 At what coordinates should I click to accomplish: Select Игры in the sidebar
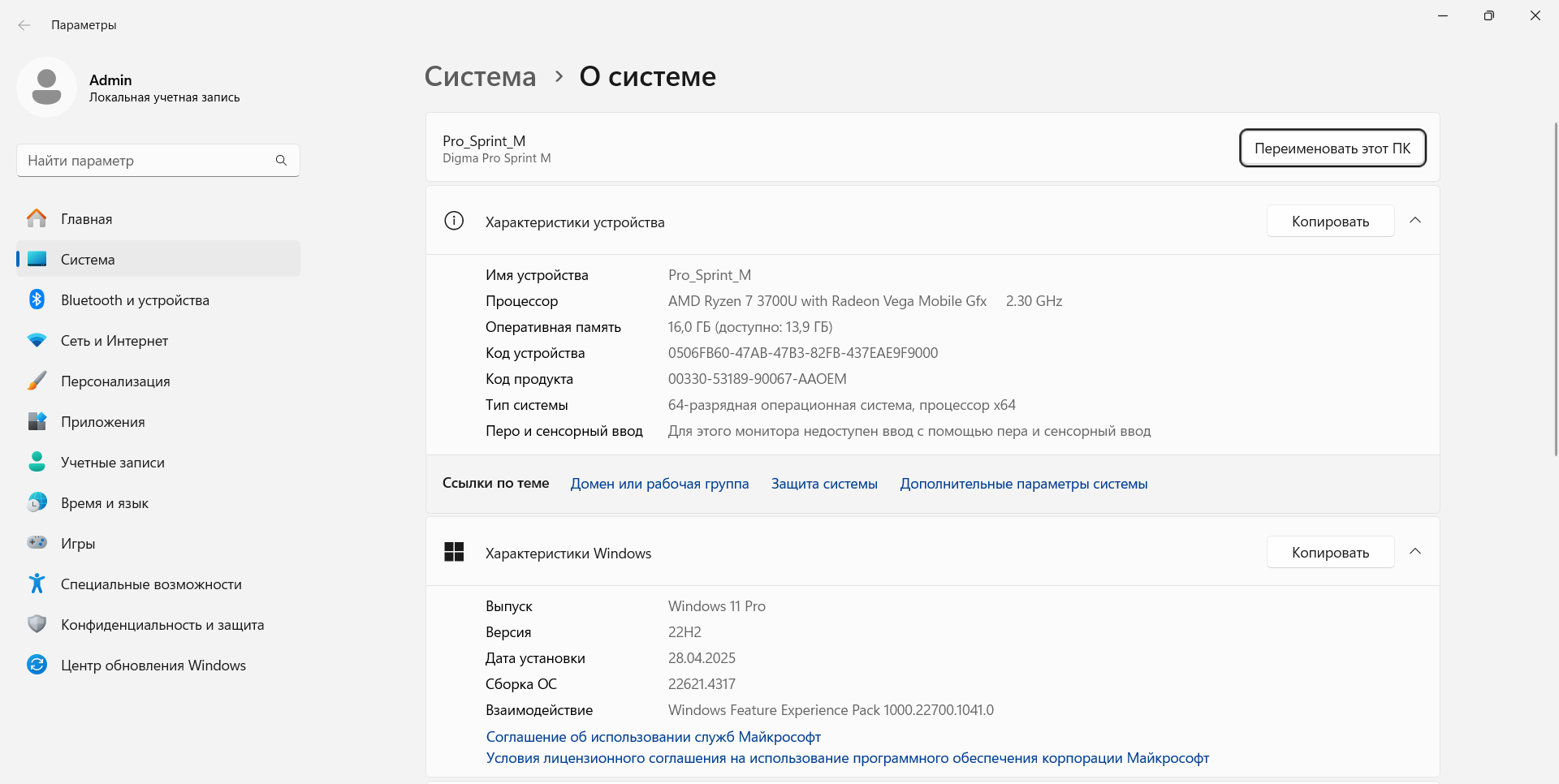(x=158, y=543)
